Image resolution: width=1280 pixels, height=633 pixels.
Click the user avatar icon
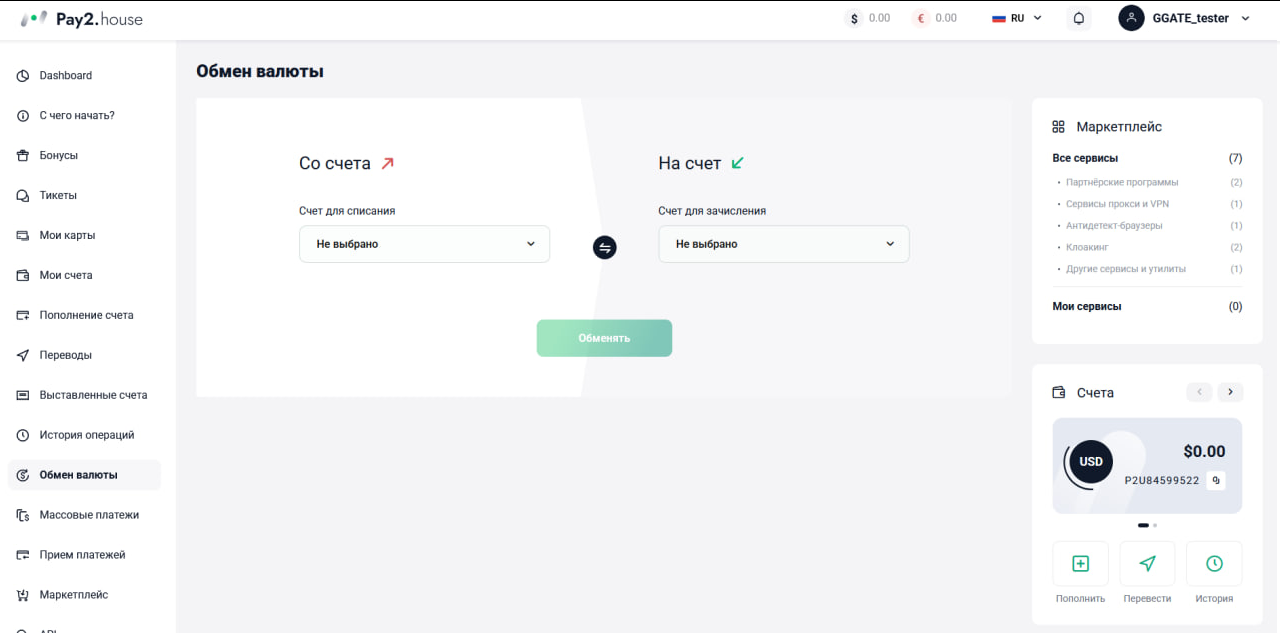tap(1131, 18)
